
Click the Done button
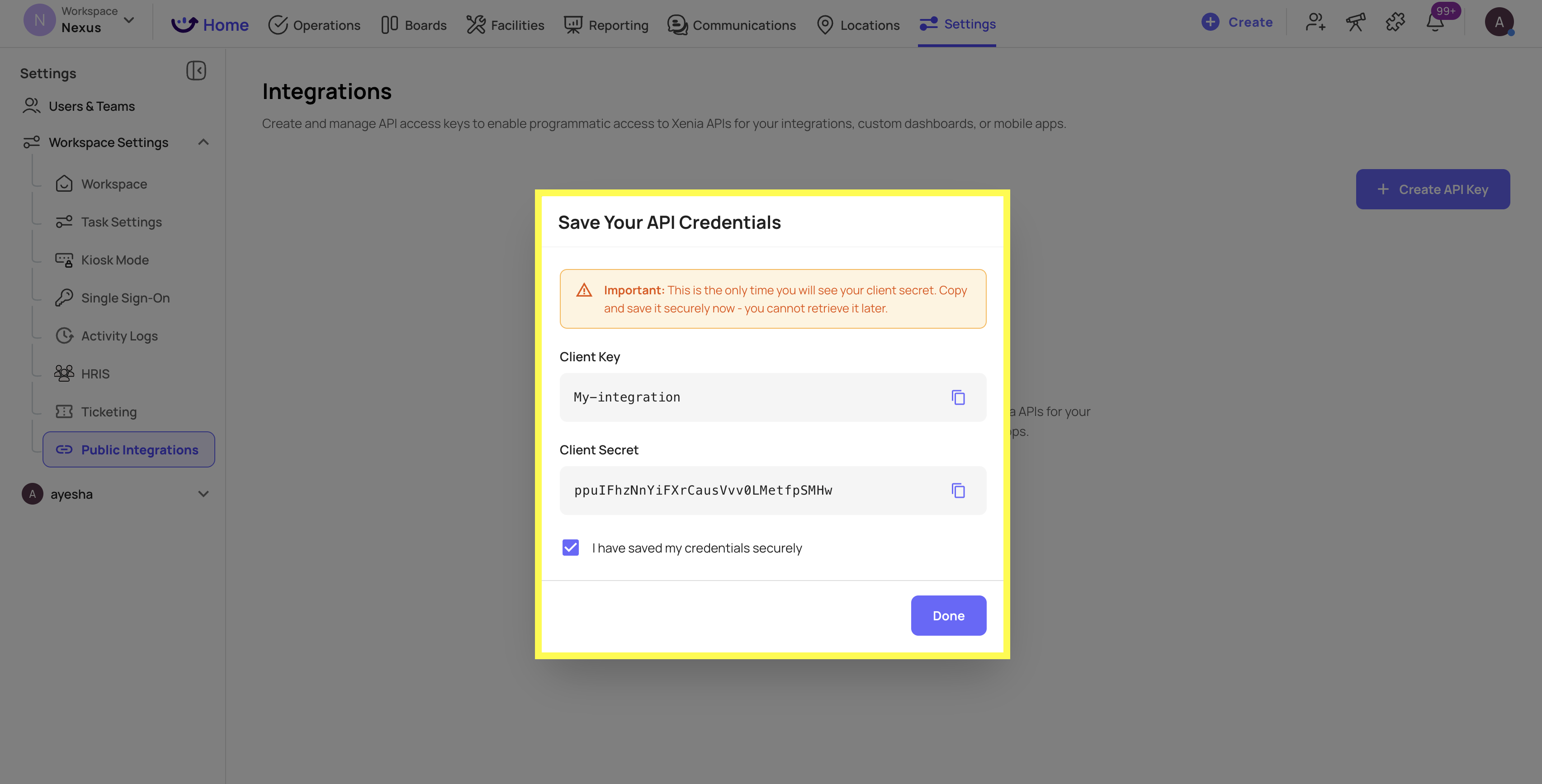click(948, 615)
